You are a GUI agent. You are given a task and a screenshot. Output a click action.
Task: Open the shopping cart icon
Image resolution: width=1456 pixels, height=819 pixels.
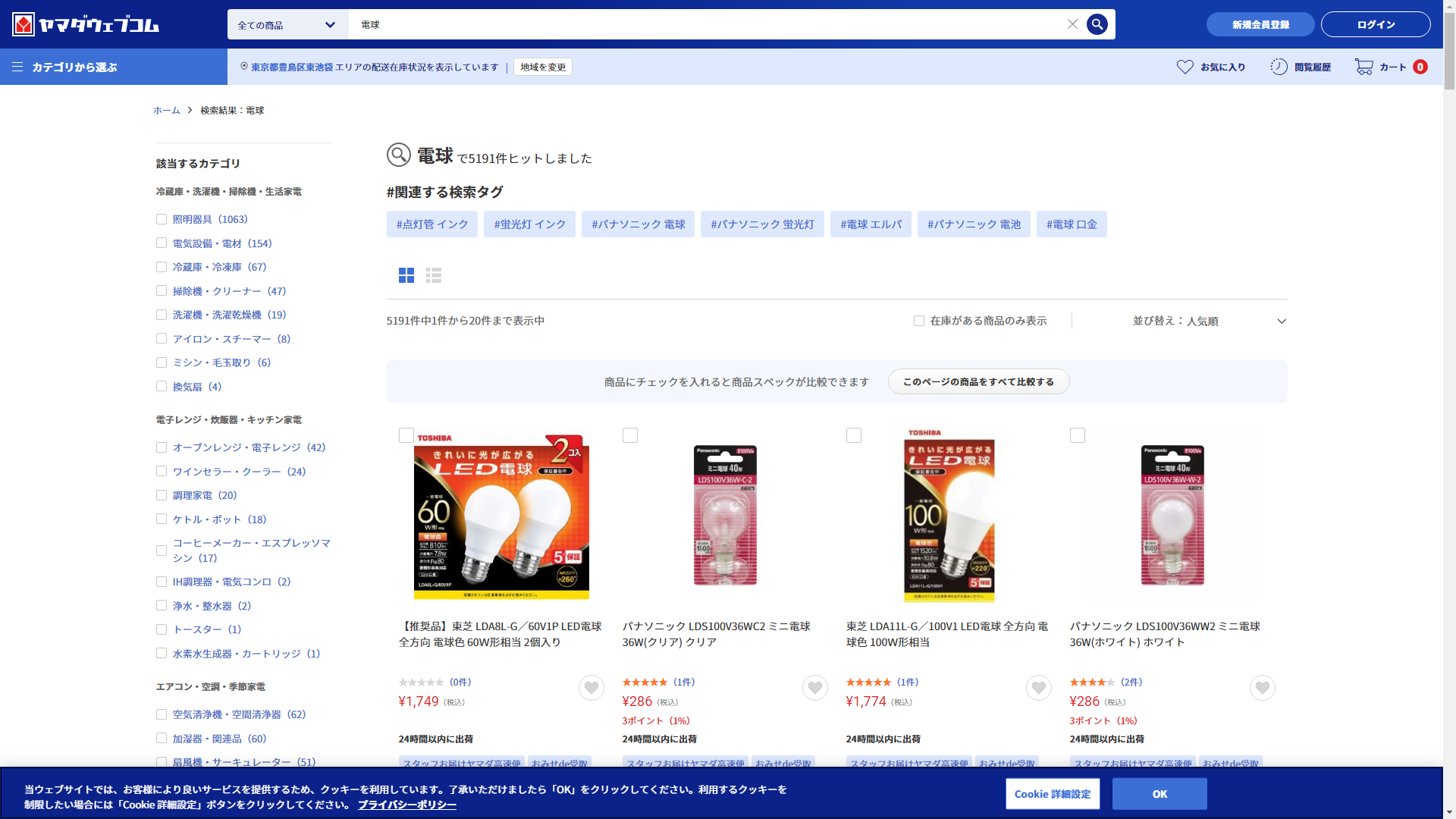1363,67
